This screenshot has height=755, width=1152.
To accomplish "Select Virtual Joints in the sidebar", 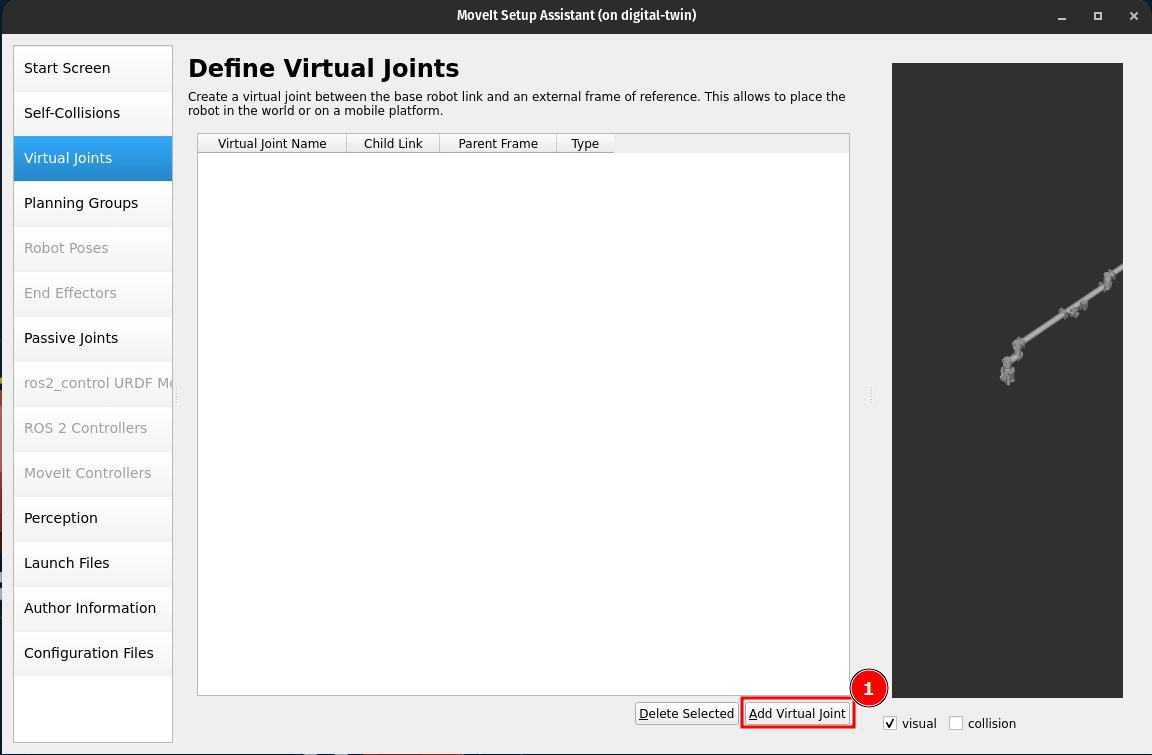I will [x=92, y=158].
